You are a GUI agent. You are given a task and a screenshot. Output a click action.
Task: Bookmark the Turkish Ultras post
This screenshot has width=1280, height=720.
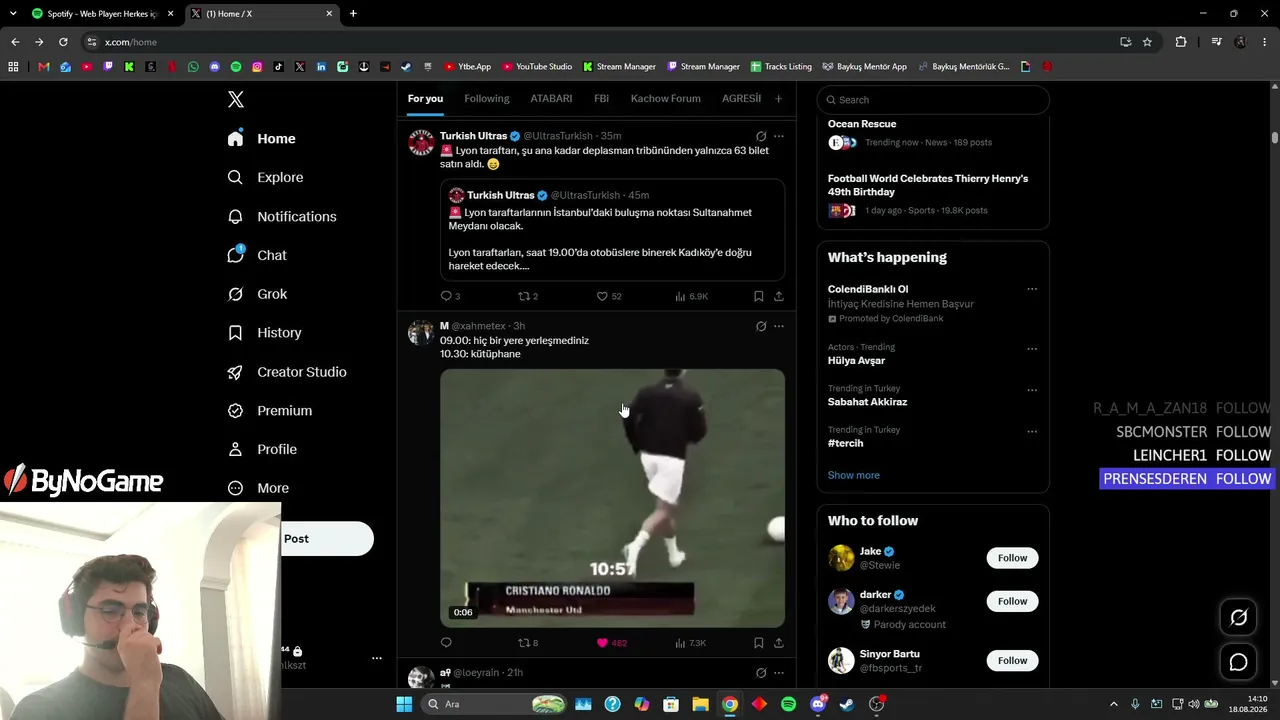click(759, 296)
